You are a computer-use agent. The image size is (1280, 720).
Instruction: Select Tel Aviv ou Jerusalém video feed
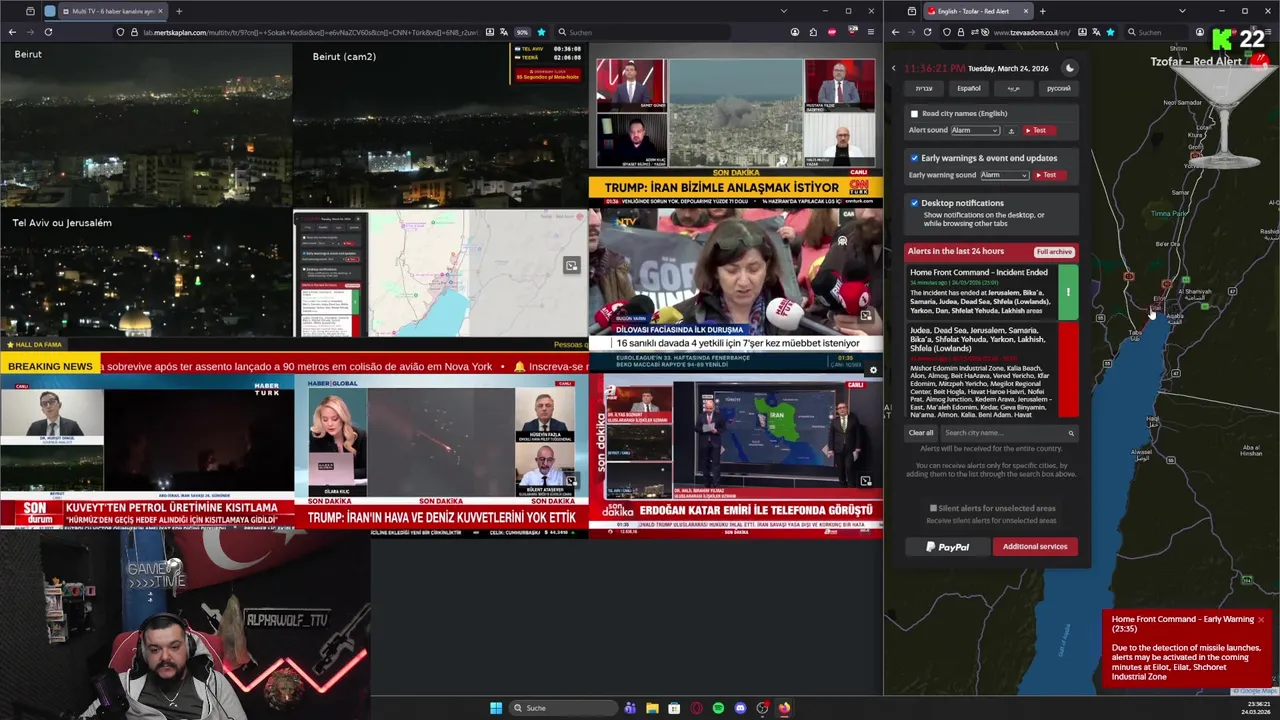click(x=147, y=273)
